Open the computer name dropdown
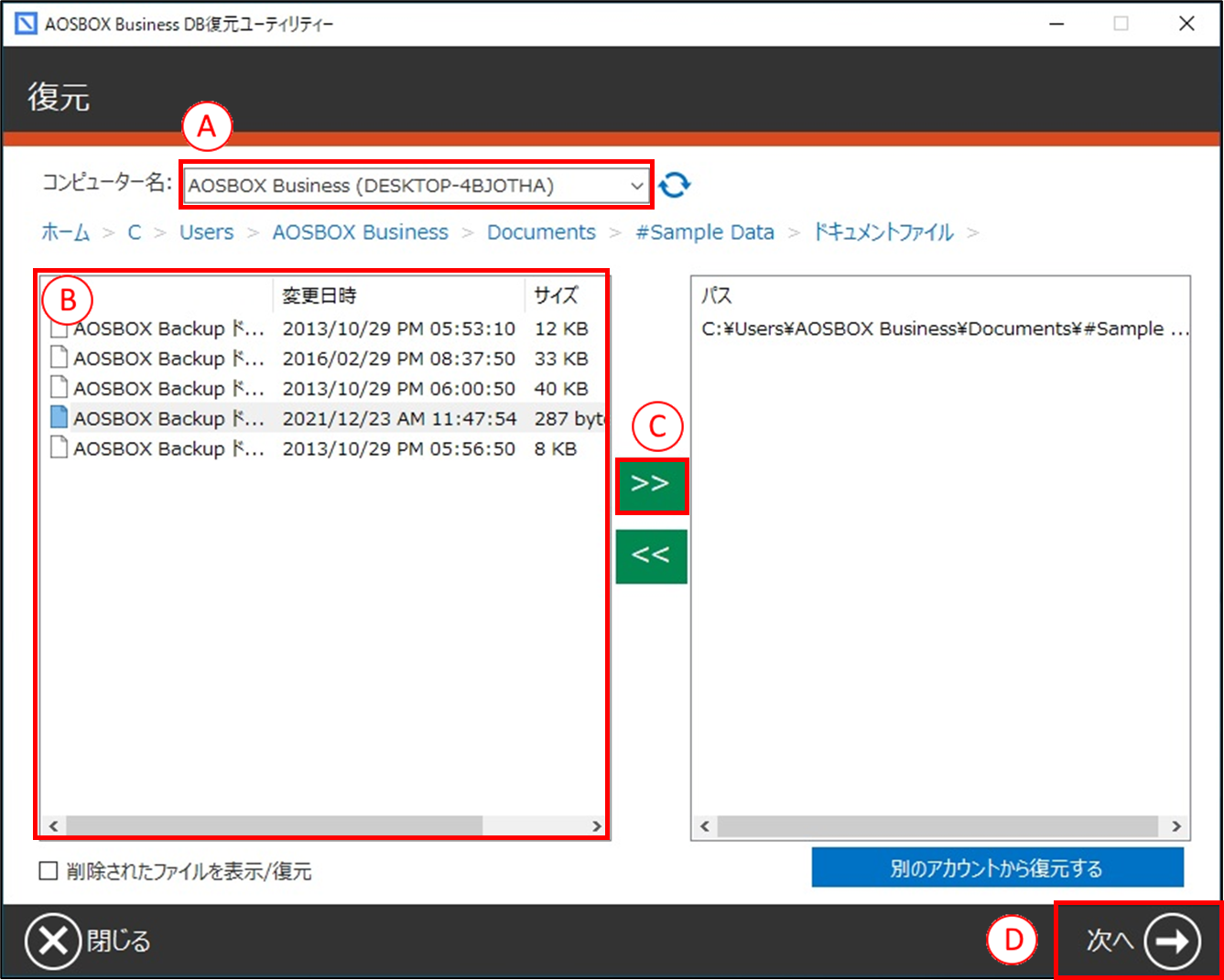 point(417,186)
